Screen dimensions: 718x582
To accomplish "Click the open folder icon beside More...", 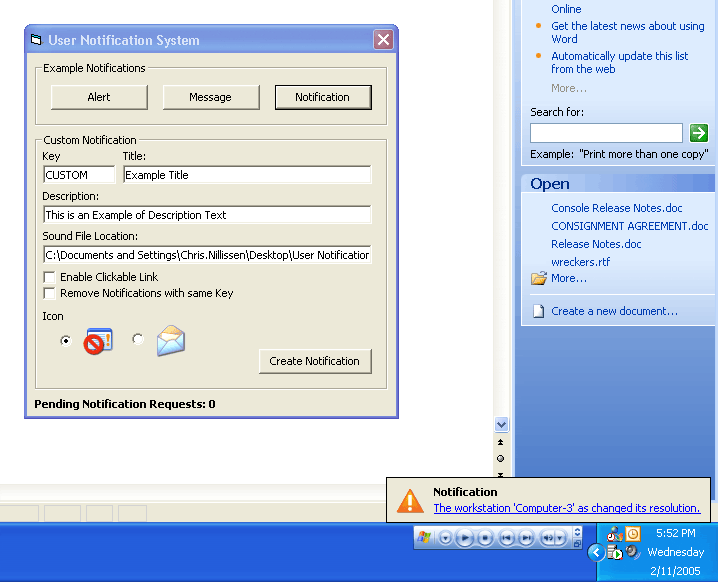I will pos(539,278).
